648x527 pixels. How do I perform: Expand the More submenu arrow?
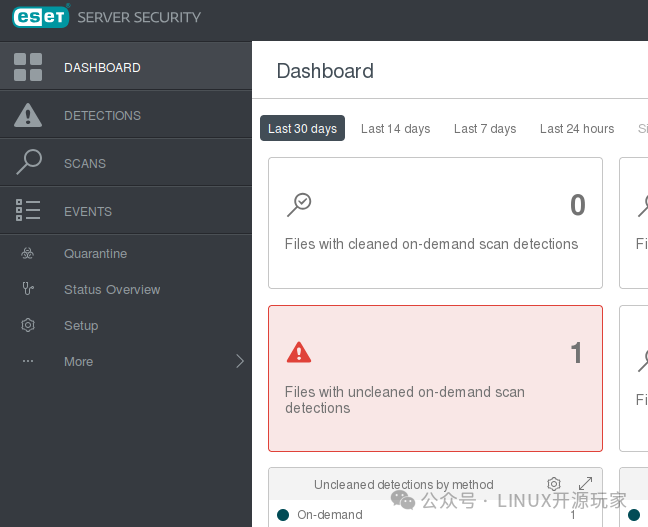tap(239, 362)
